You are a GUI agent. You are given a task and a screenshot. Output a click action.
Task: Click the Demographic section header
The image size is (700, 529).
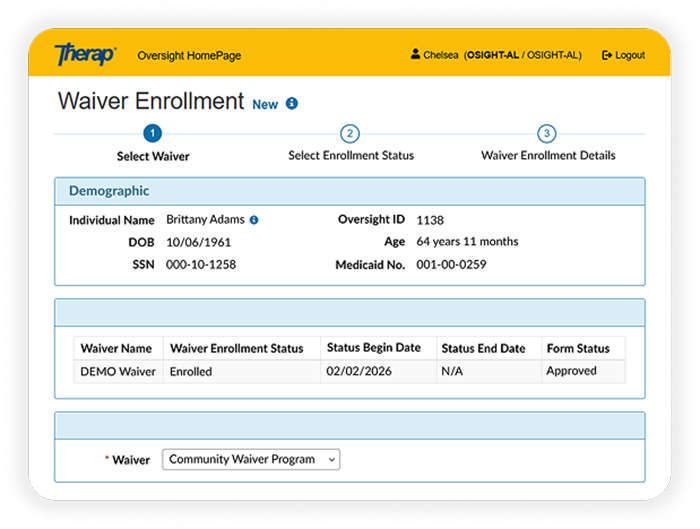(x=350, y=191)
